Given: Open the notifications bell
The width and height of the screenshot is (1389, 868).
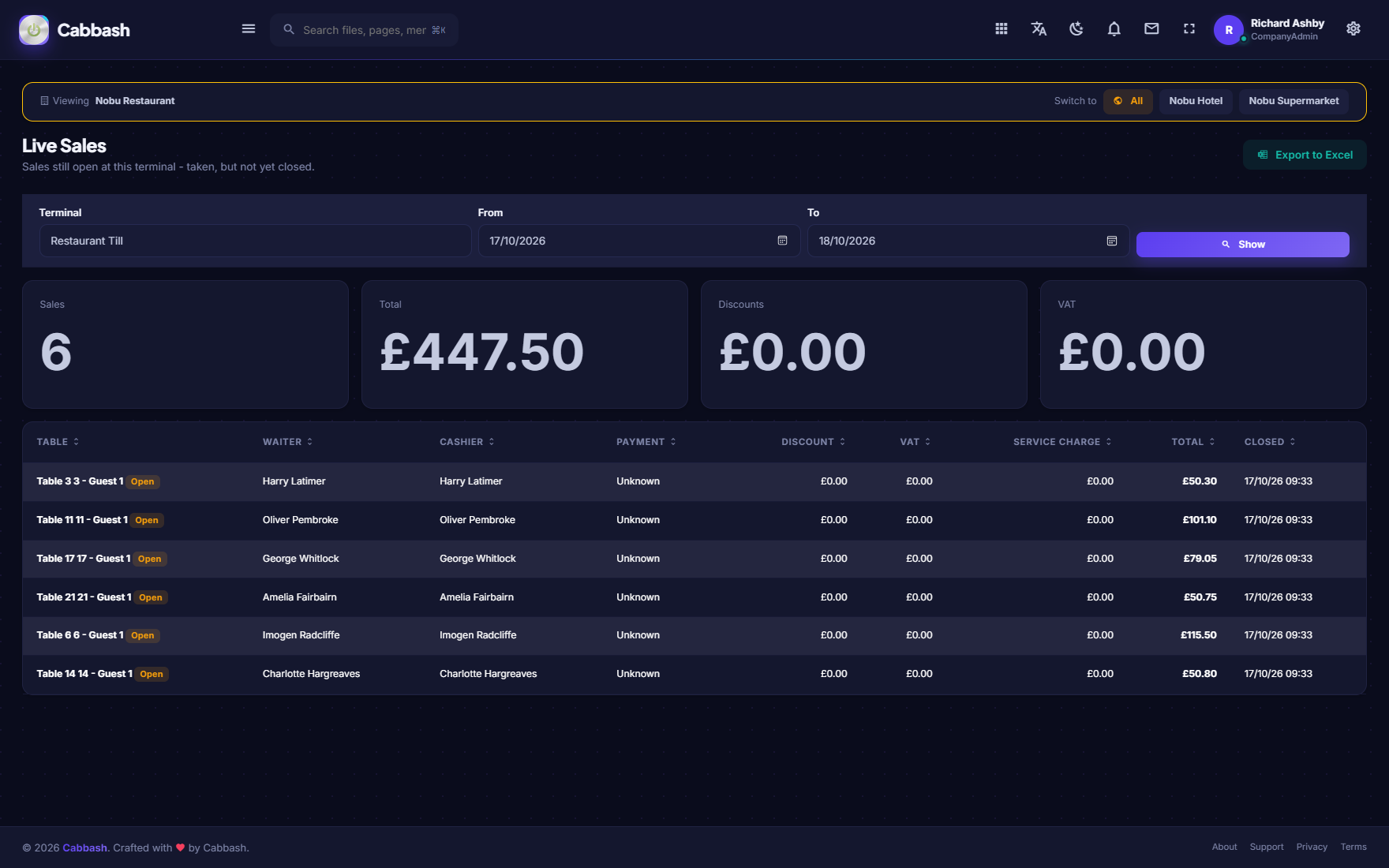Looking at the screenshot, I should point(1114,29).
